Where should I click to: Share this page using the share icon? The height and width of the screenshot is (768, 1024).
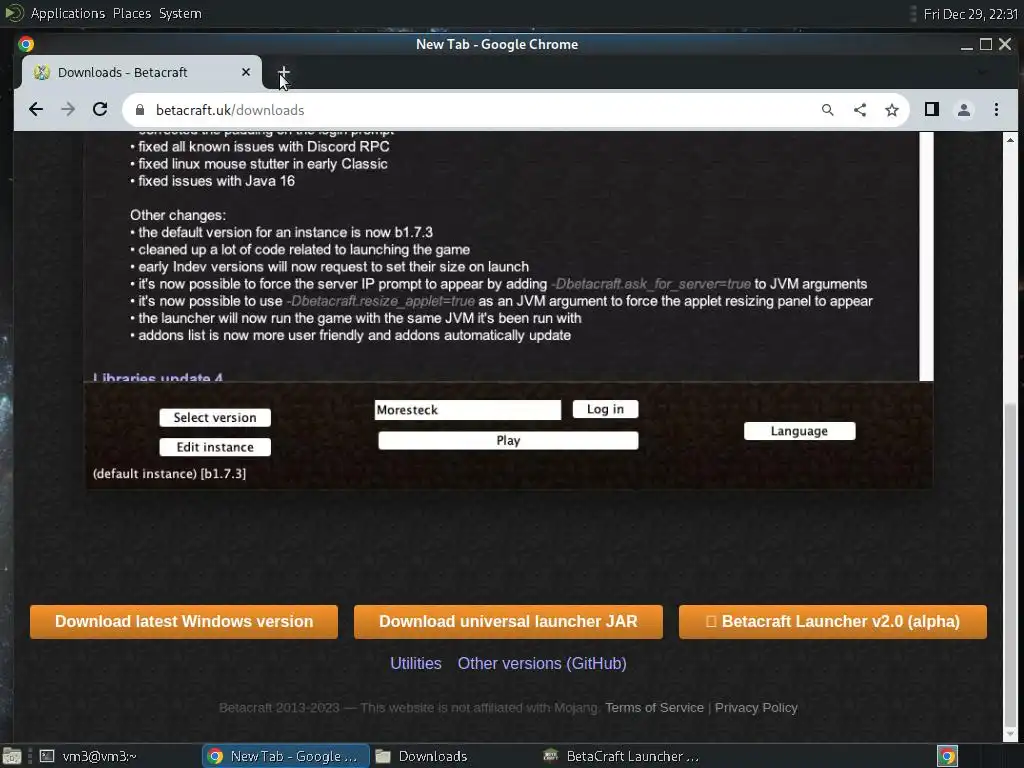click(x=859, y=110)
